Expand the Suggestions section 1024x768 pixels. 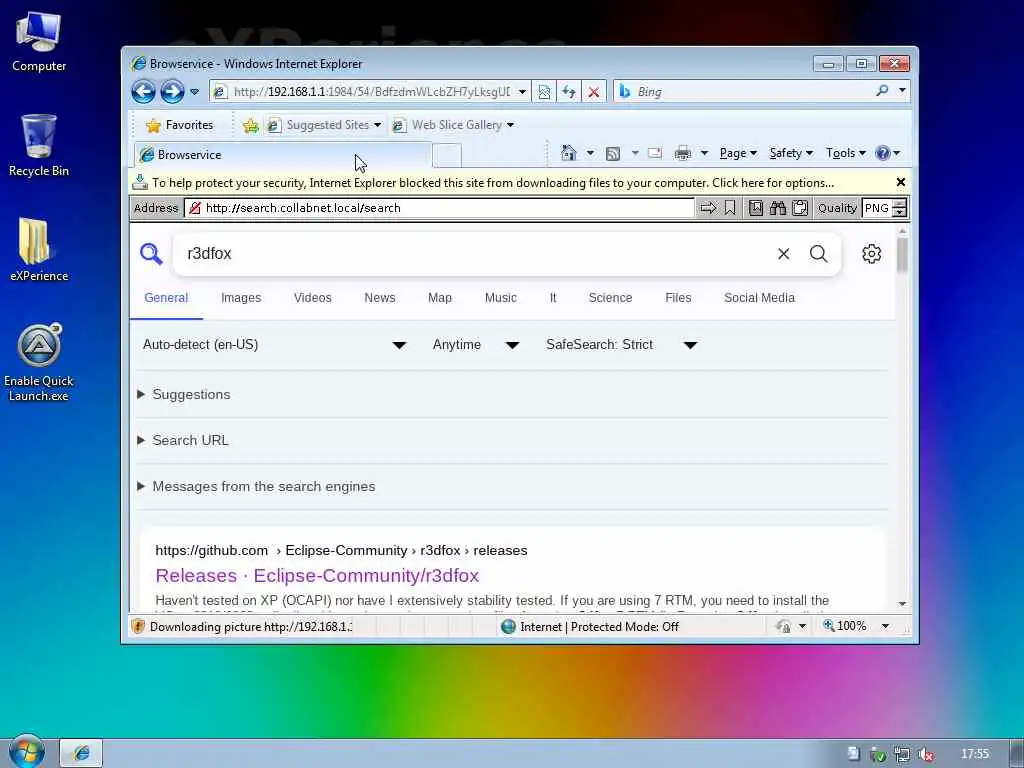[x=185, y=394]
